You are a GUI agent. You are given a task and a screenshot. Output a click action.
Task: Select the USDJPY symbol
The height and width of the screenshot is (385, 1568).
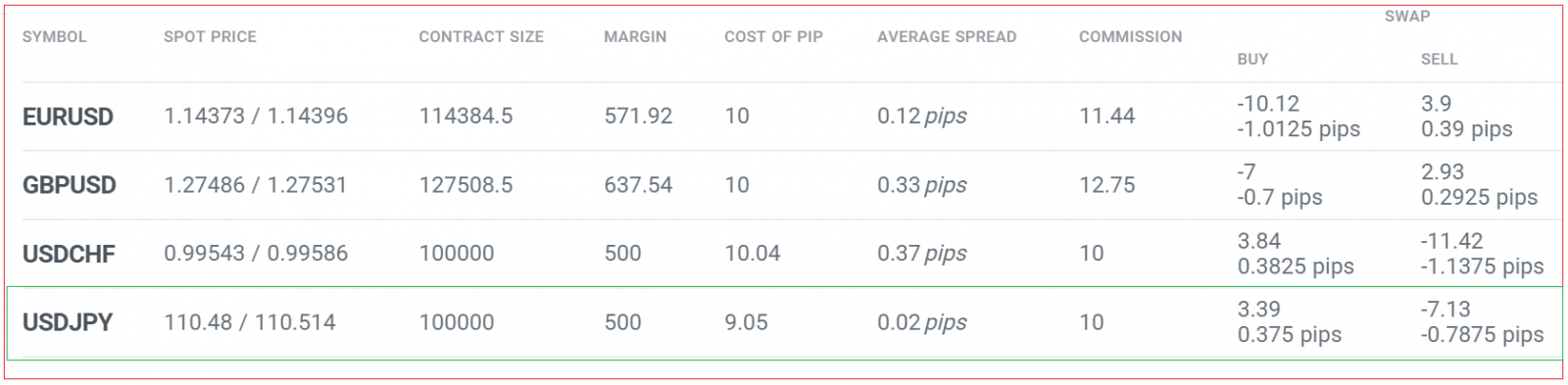(68, 322)
